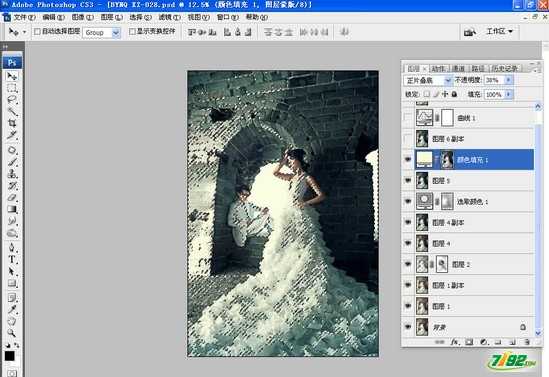The image size is (549, 377).
Task: Switch to the History tab
Action: [x=504, y=68]
